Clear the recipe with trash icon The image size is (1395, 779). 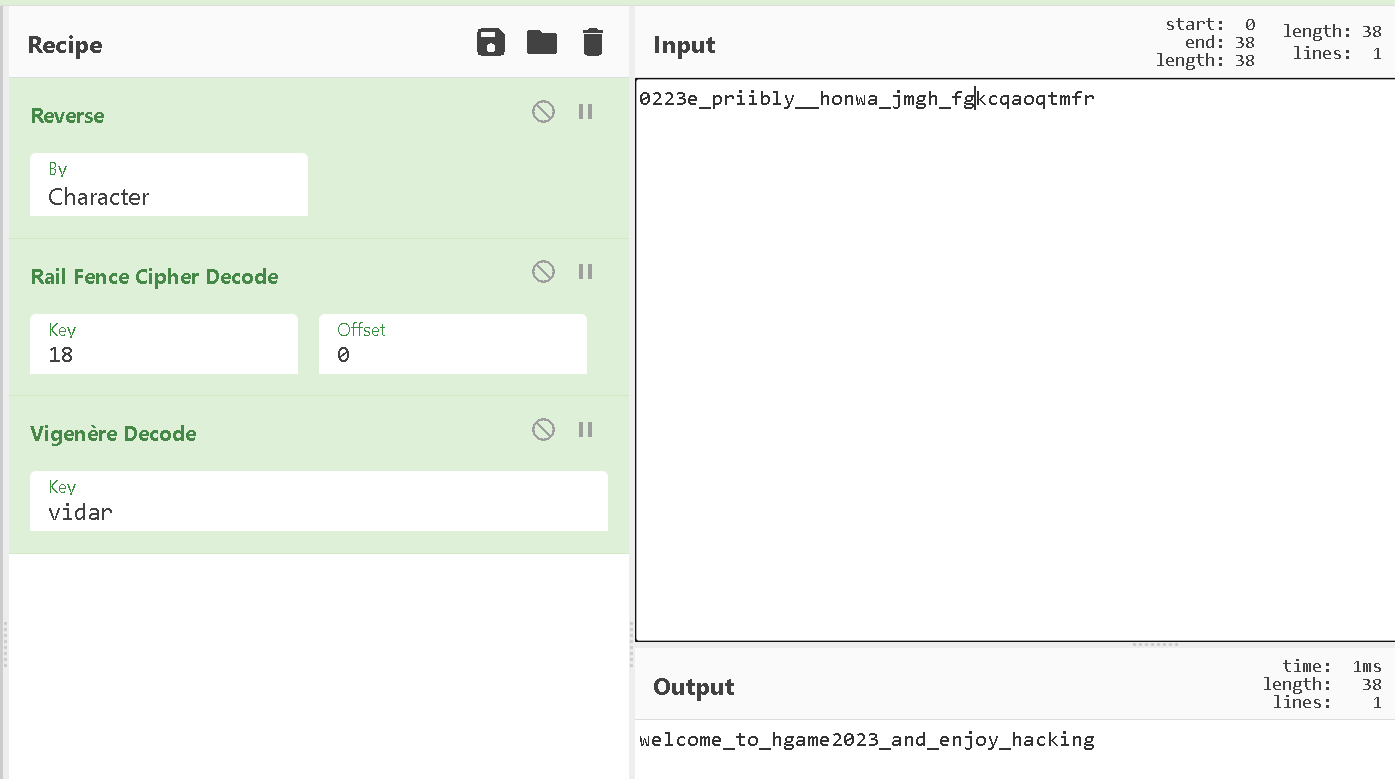click(593, 42)
